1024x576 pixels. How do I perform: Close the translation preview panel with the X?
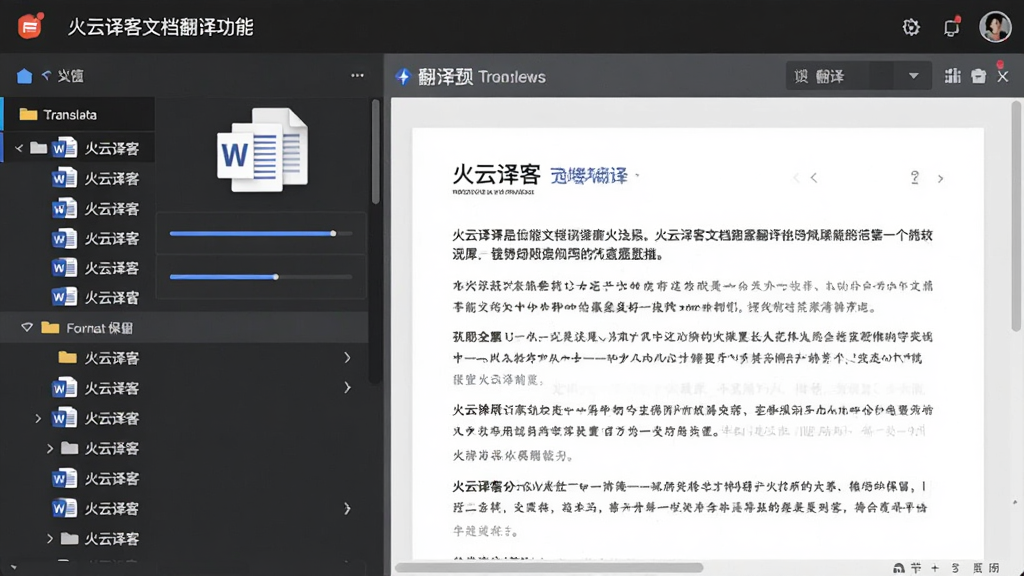click(x=1003, y=76)
